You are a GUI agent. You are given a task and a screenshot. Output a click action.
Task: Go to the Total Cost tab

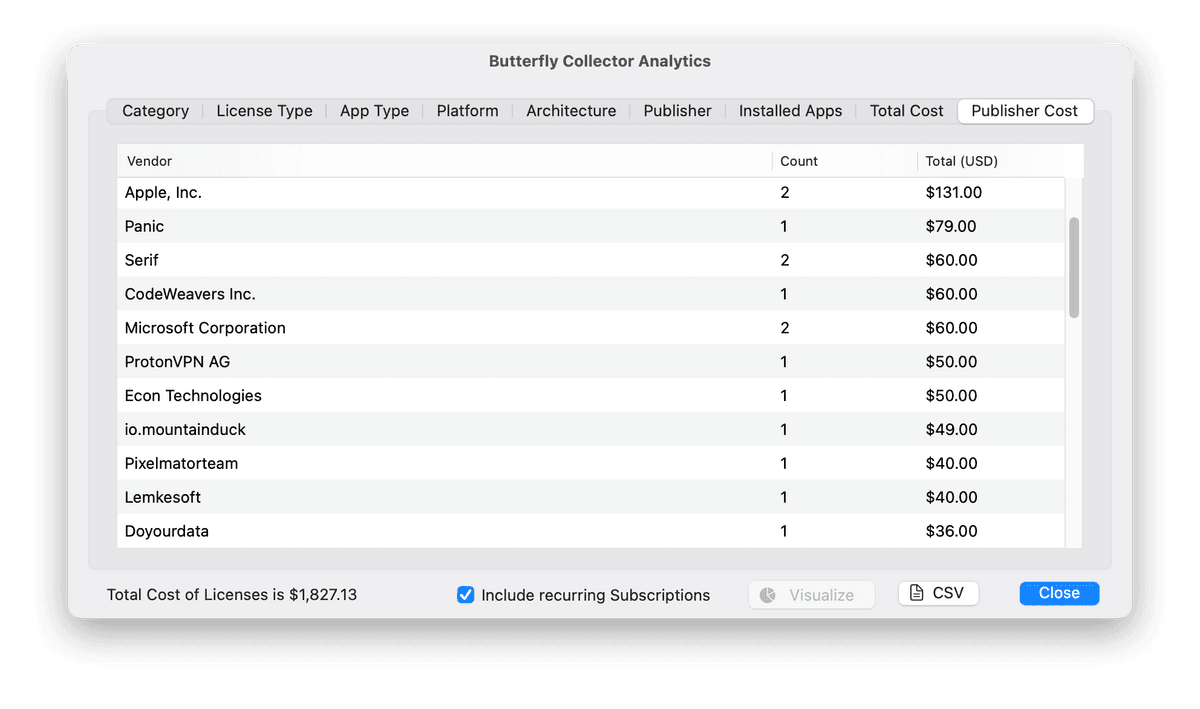click(906, 111)
